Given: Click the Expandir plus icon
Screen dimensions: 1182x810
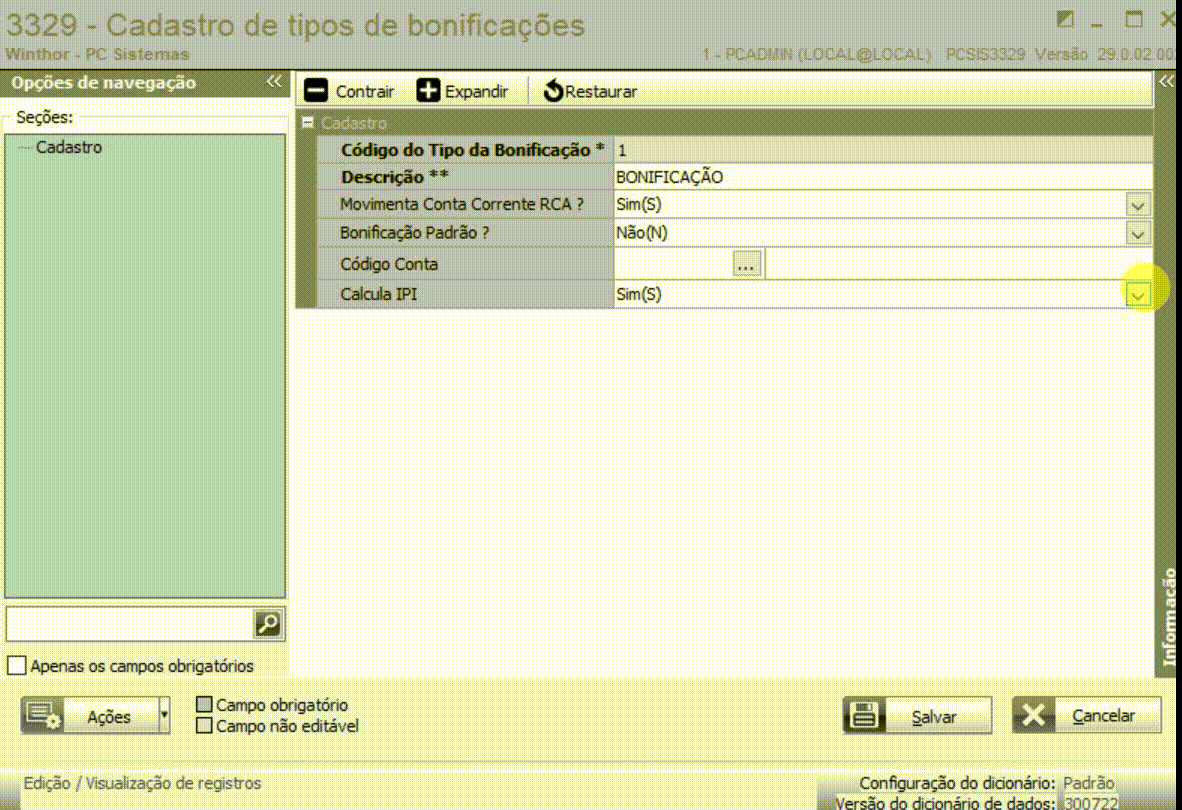Looking at the screenshot, I should 428,91.
